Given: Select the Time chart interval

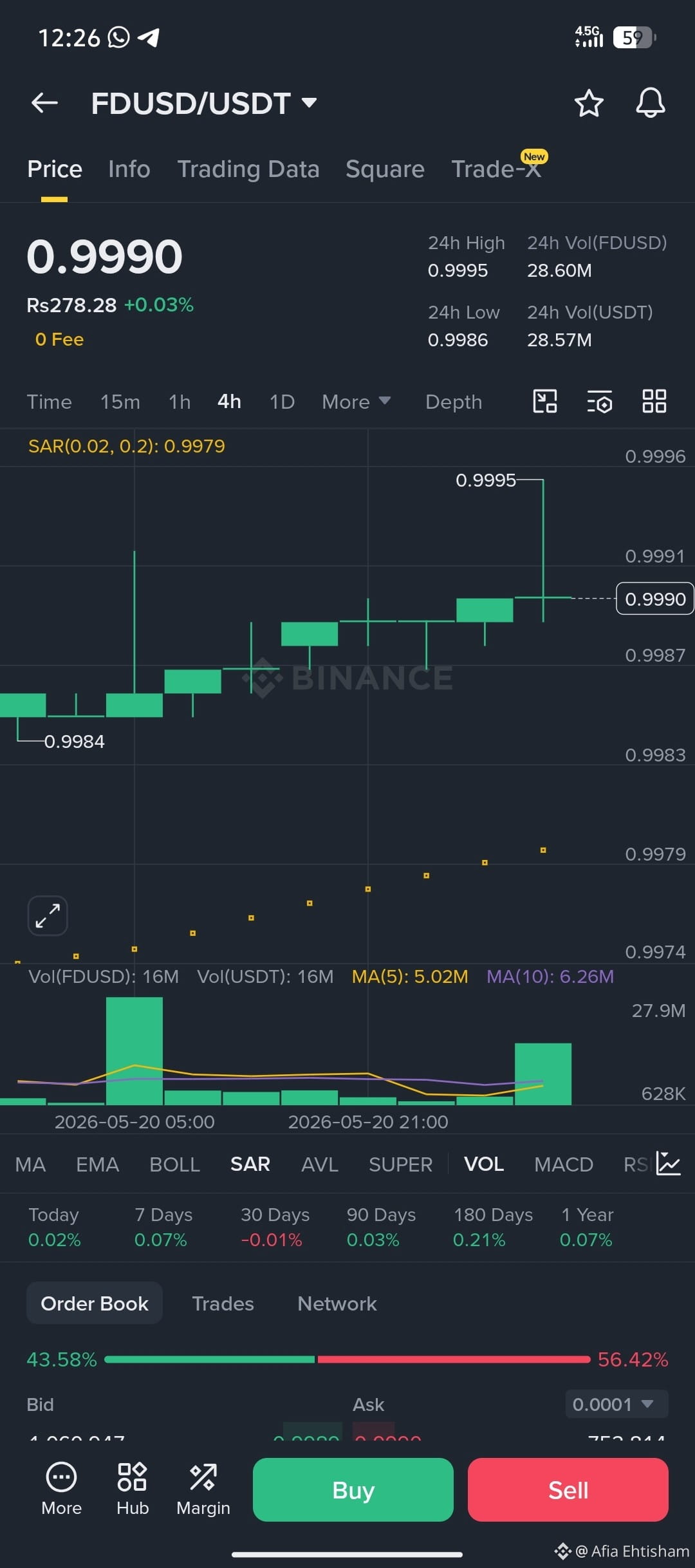Looking at the screenshot, I should 49,402.
